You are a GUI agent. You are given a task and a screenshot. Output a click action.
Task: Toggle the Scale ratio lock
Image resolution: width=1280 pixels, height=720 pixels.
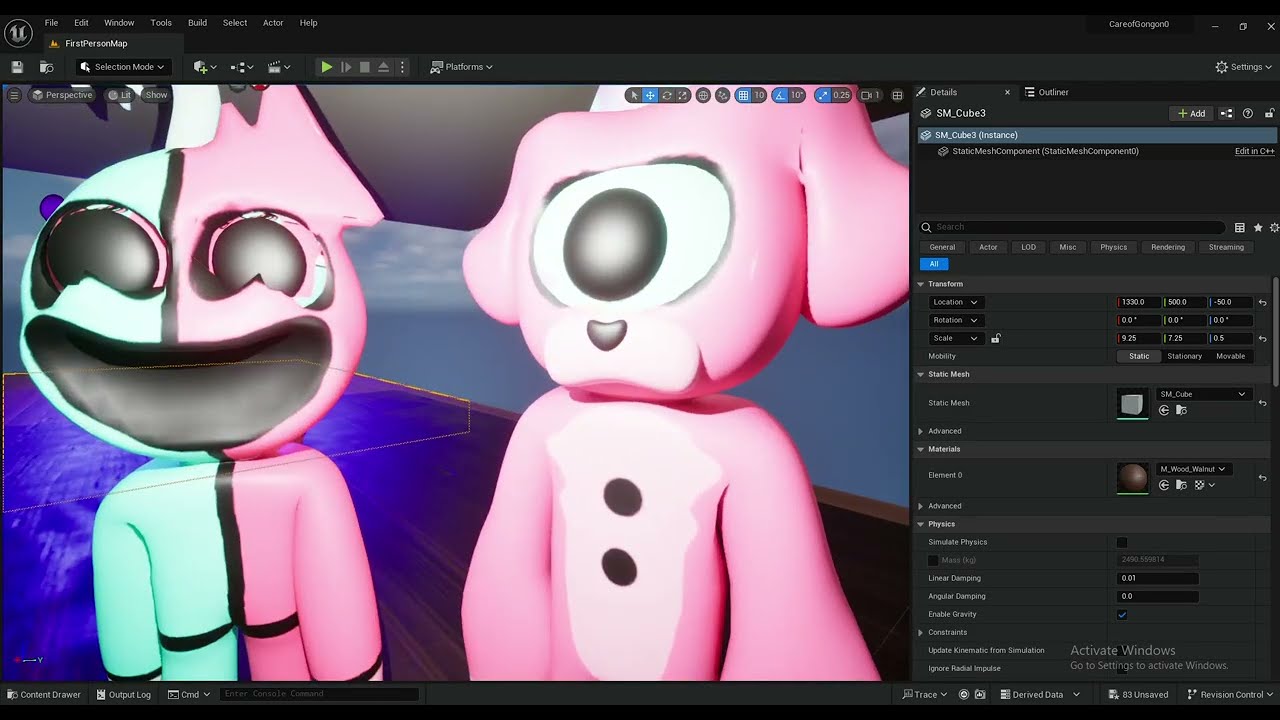995,338
